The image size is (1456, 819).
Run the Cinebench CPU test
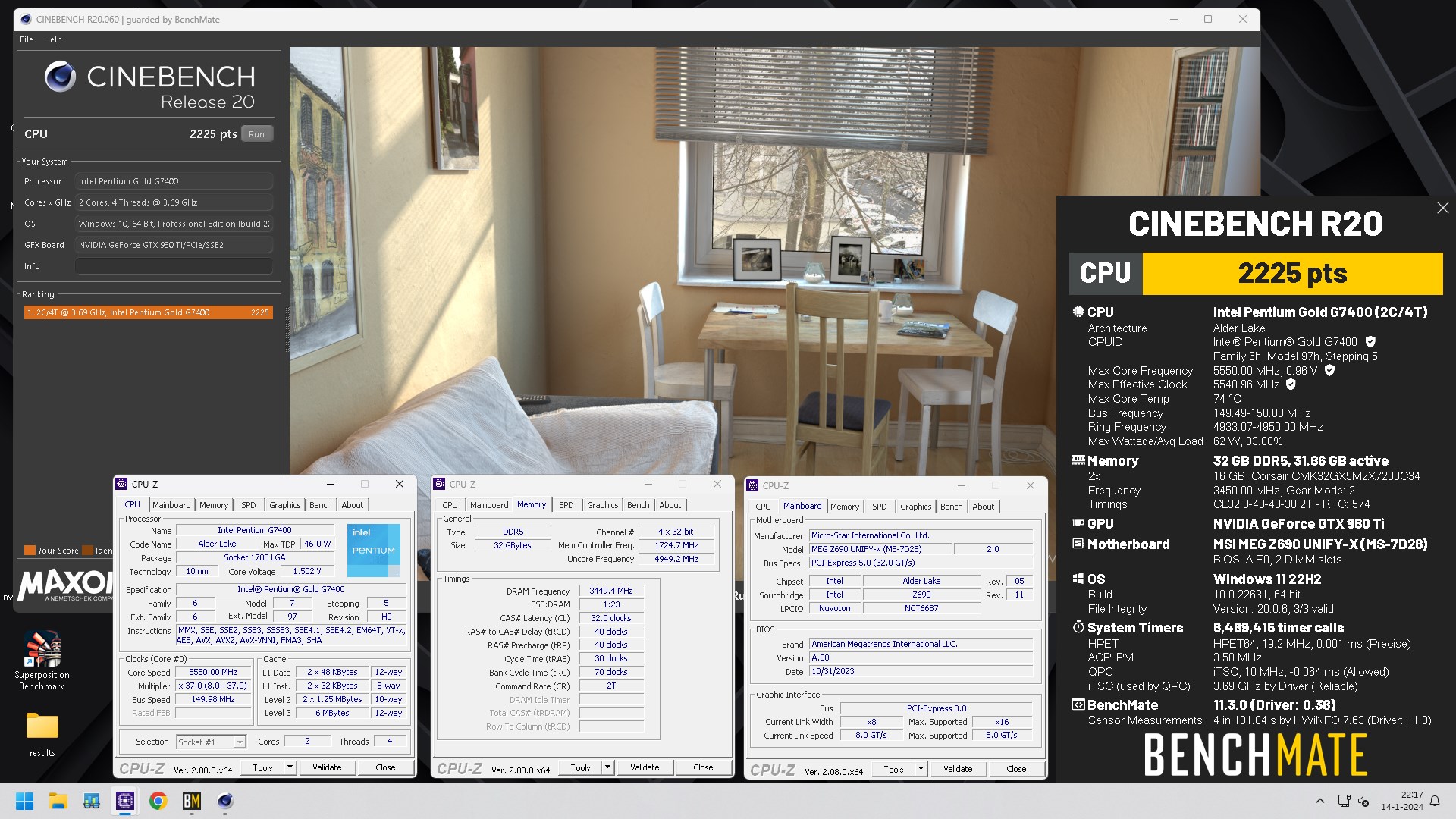coord(256,134)
